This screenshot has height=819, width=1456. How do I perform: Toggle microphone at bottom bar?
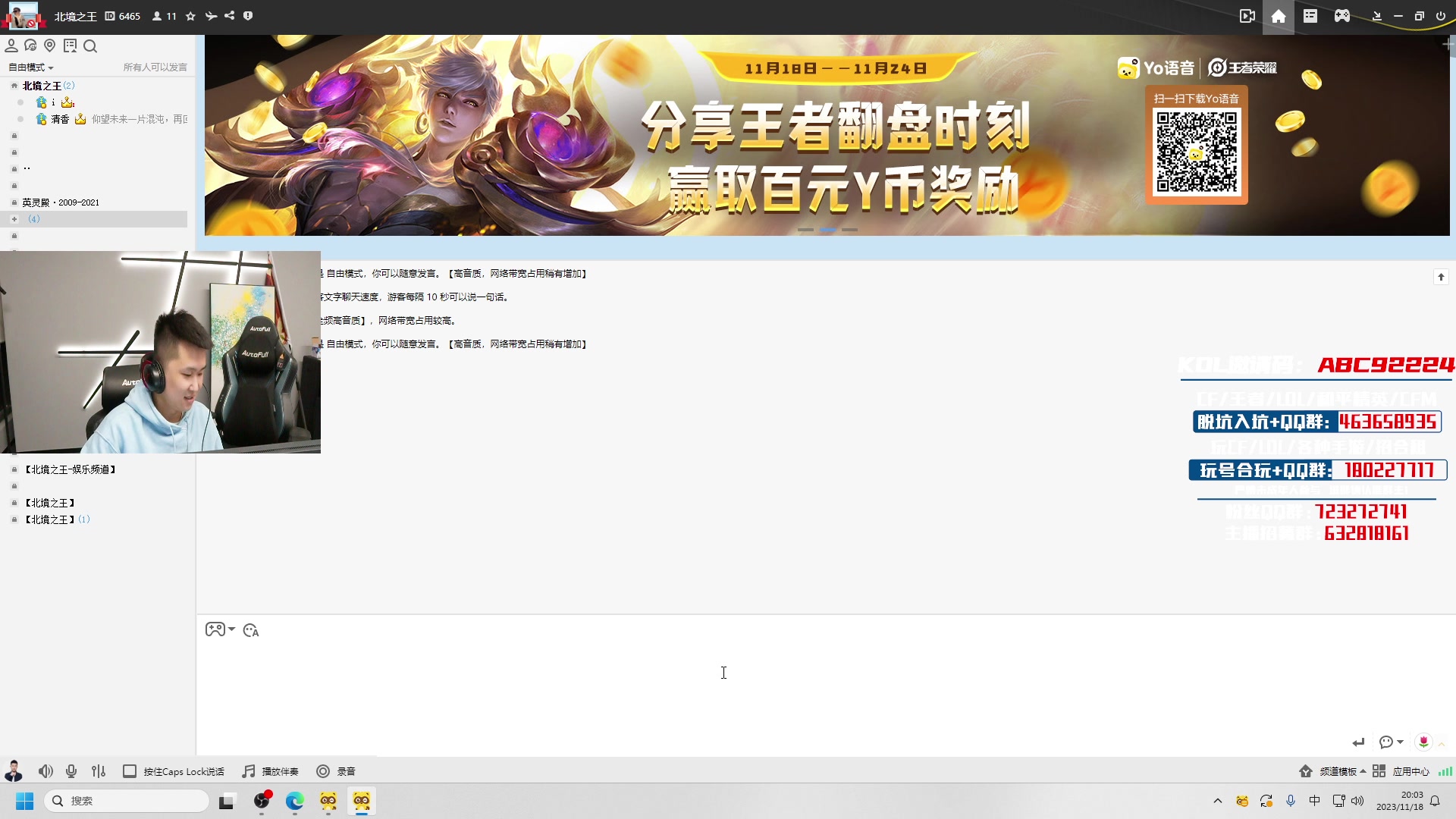coord(71,771)
